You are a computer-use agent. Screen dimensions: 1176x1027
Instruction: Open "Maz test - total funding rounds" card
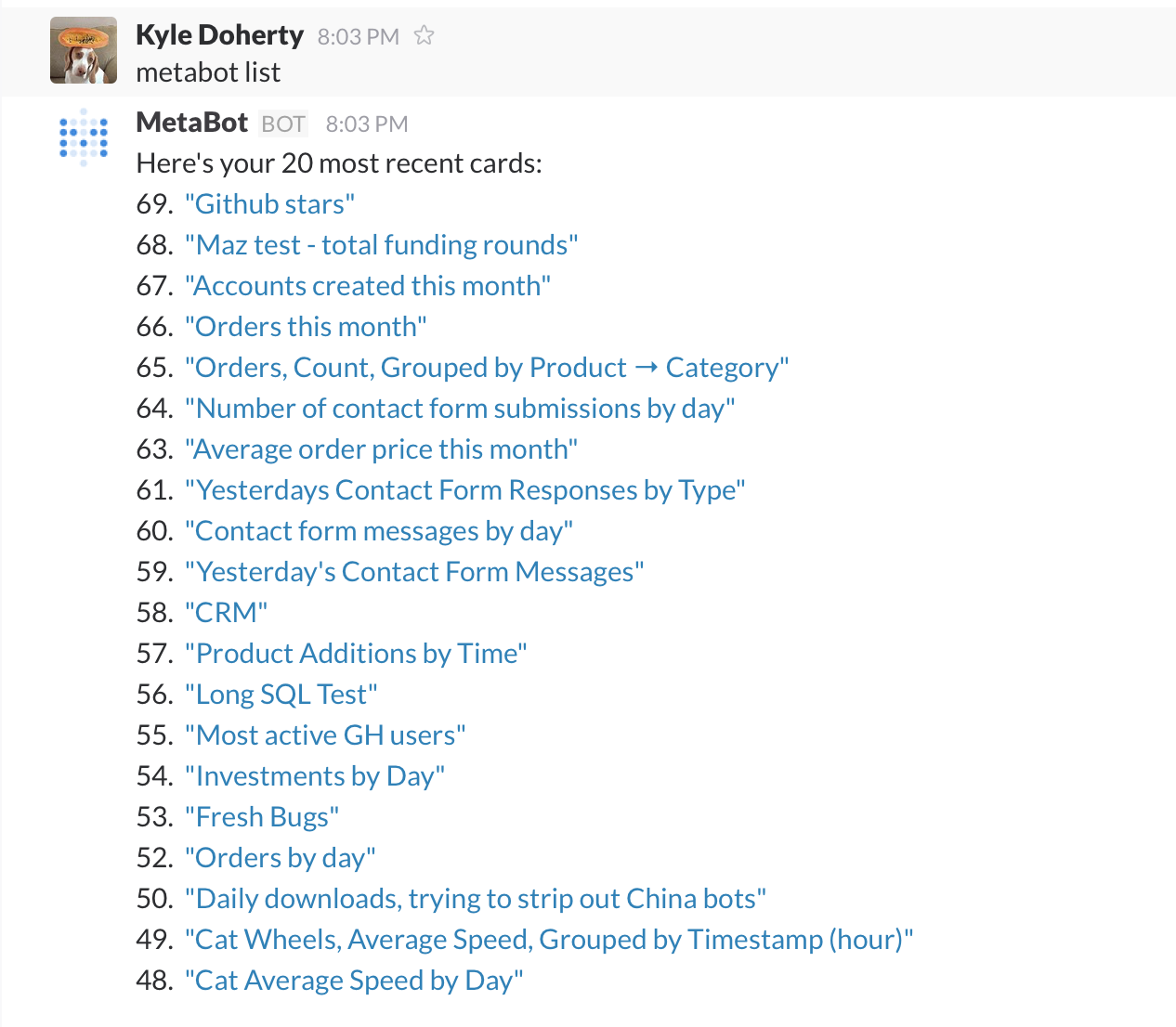[381, 245]
